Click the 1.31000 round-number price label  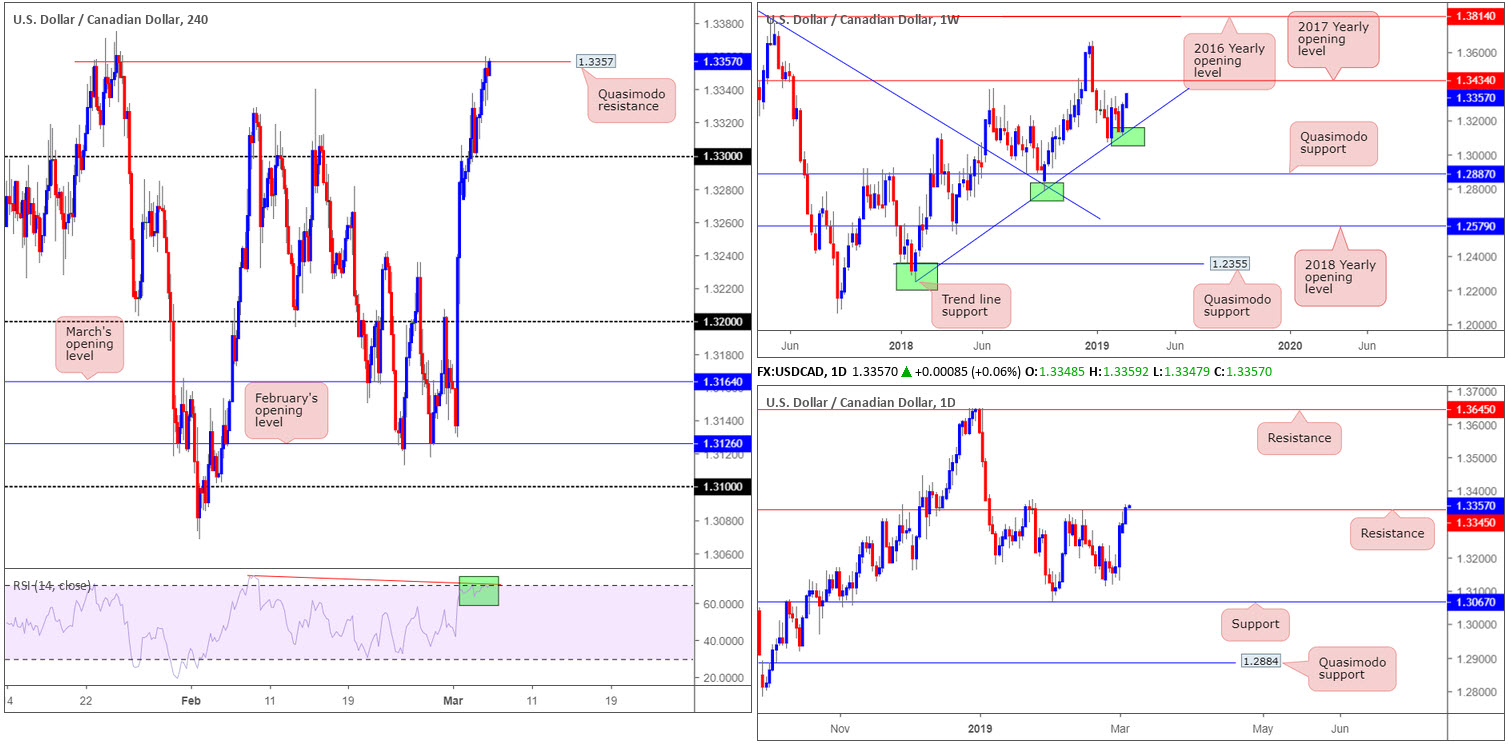click(721, 486)
